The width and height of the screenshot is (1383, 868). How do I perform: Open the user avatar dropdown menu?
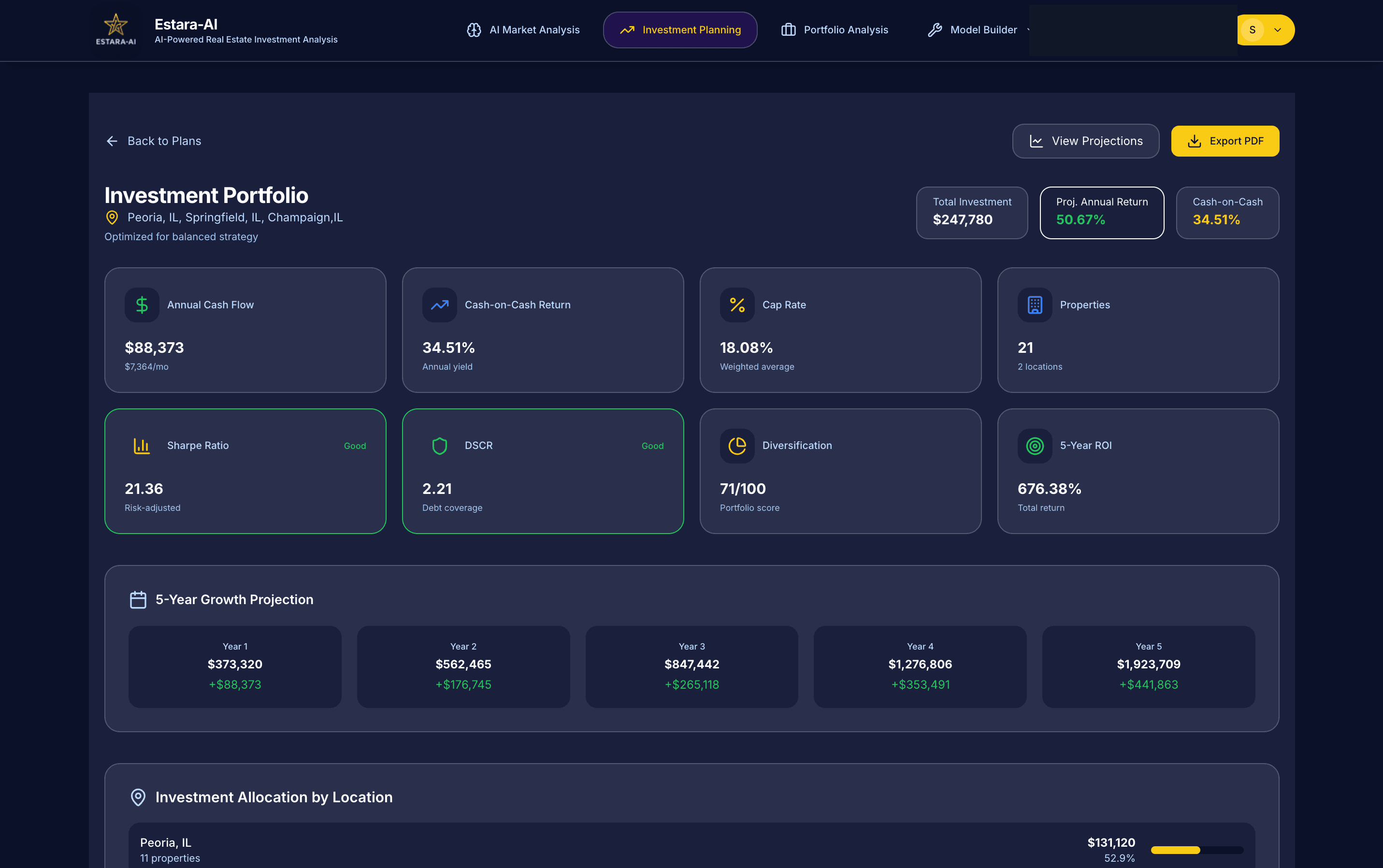pyautogui.click(x=1266, y=30)
